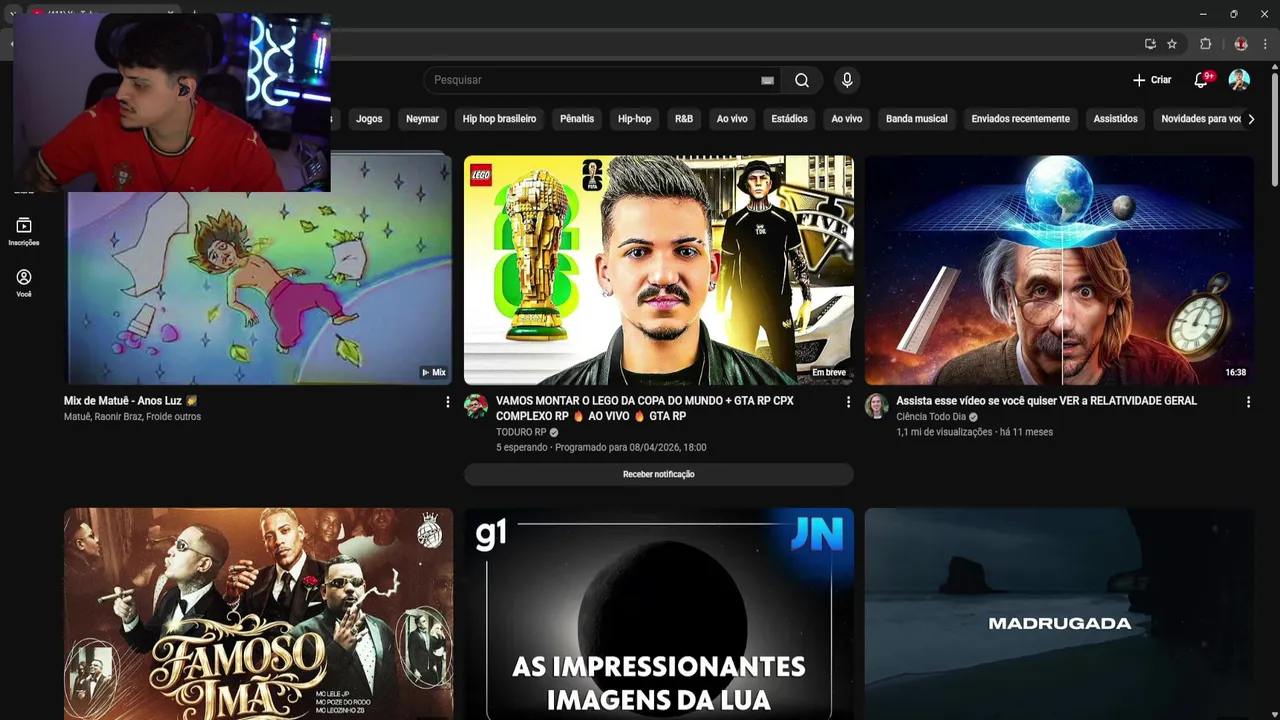Open the Famoso Imã thumbnail
Screen dimensions: 1280x720
[258, 614]
